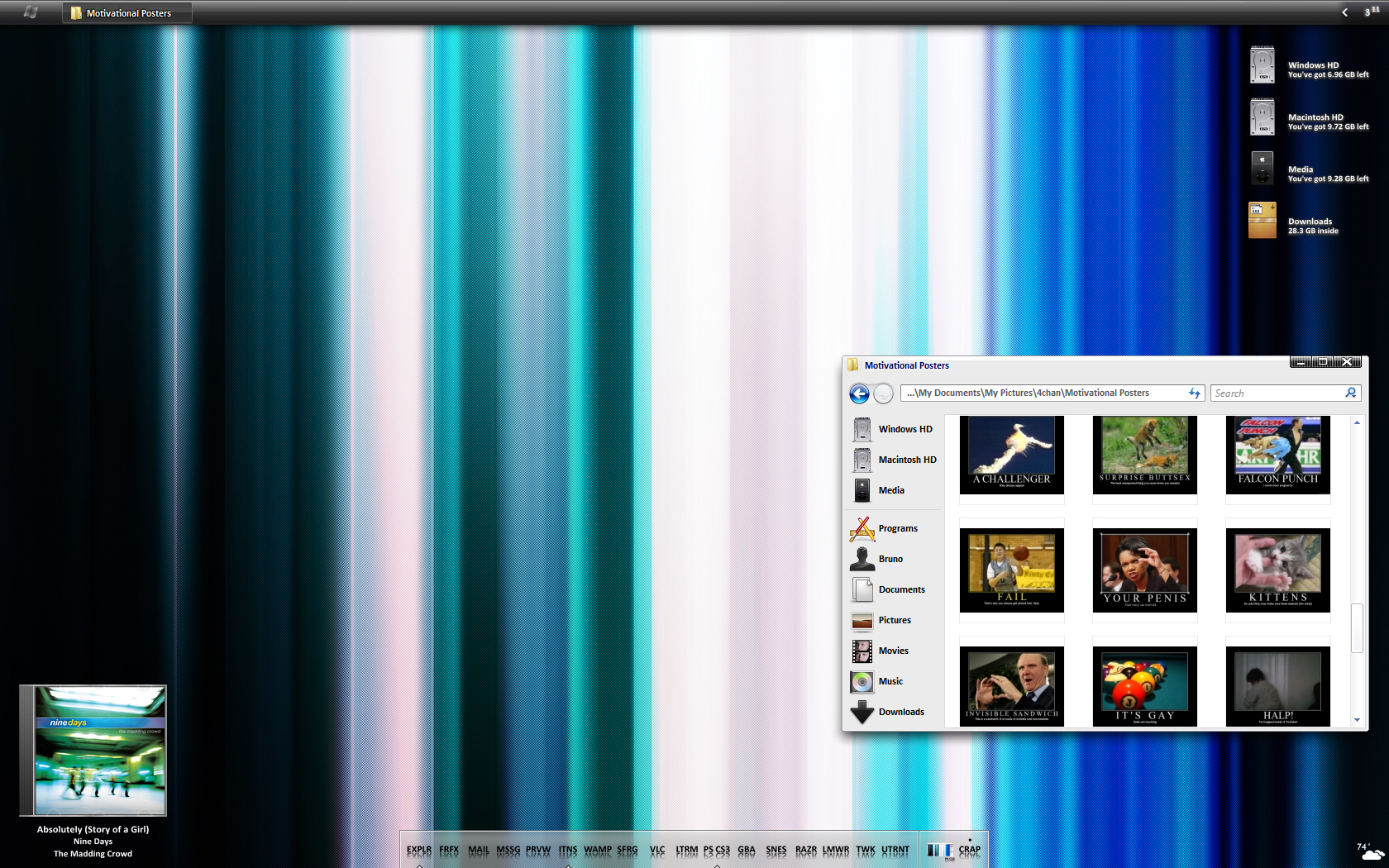Open Documents in sidebar
The image size is (1389, 868).
(888, 589)
